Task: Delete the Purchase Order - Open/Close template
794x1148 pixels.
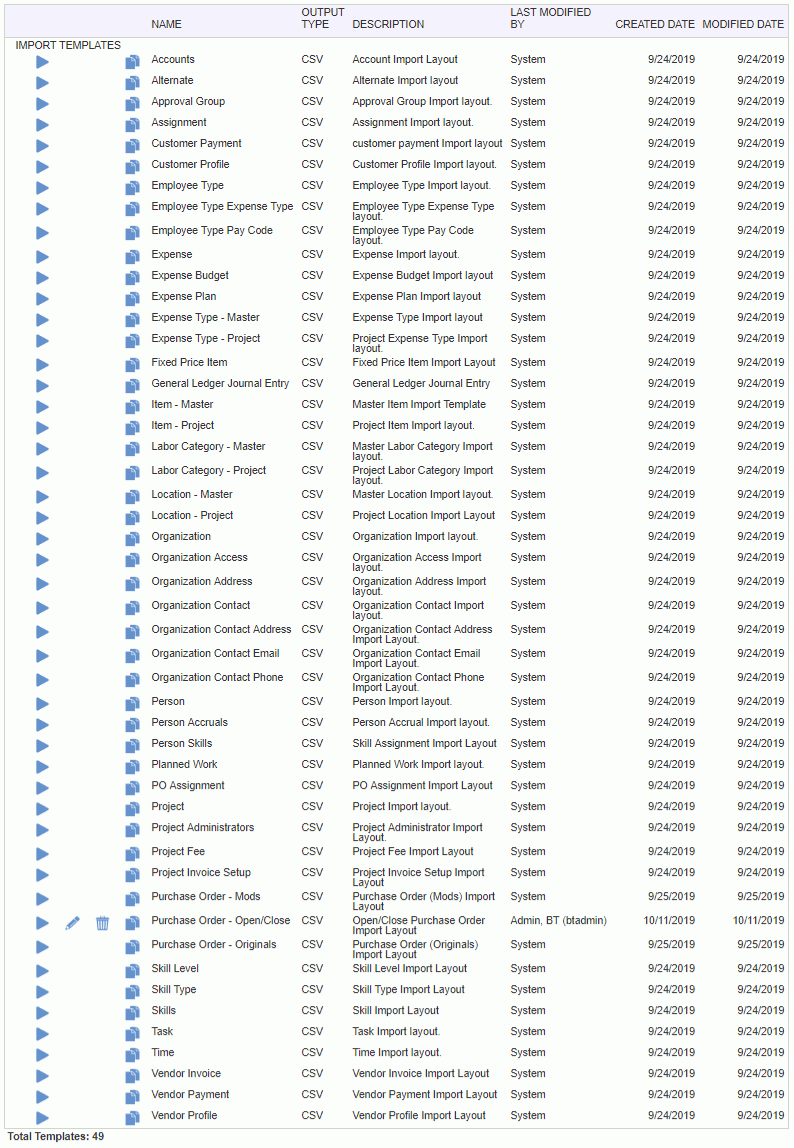Action: point(103,923)
